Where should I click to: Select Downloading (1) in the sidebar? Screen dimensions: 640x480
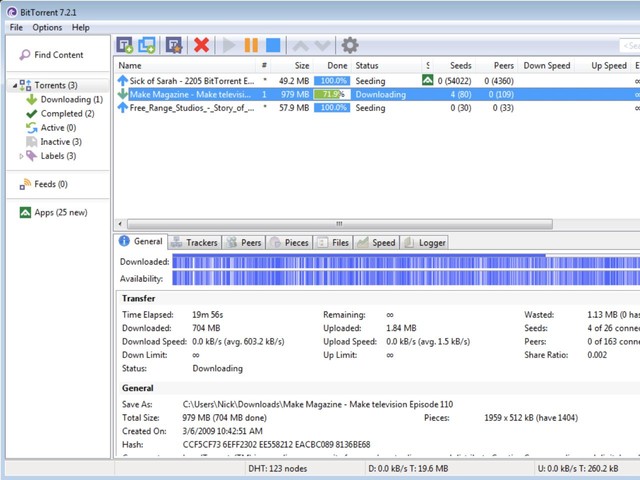tap(71, 100)
